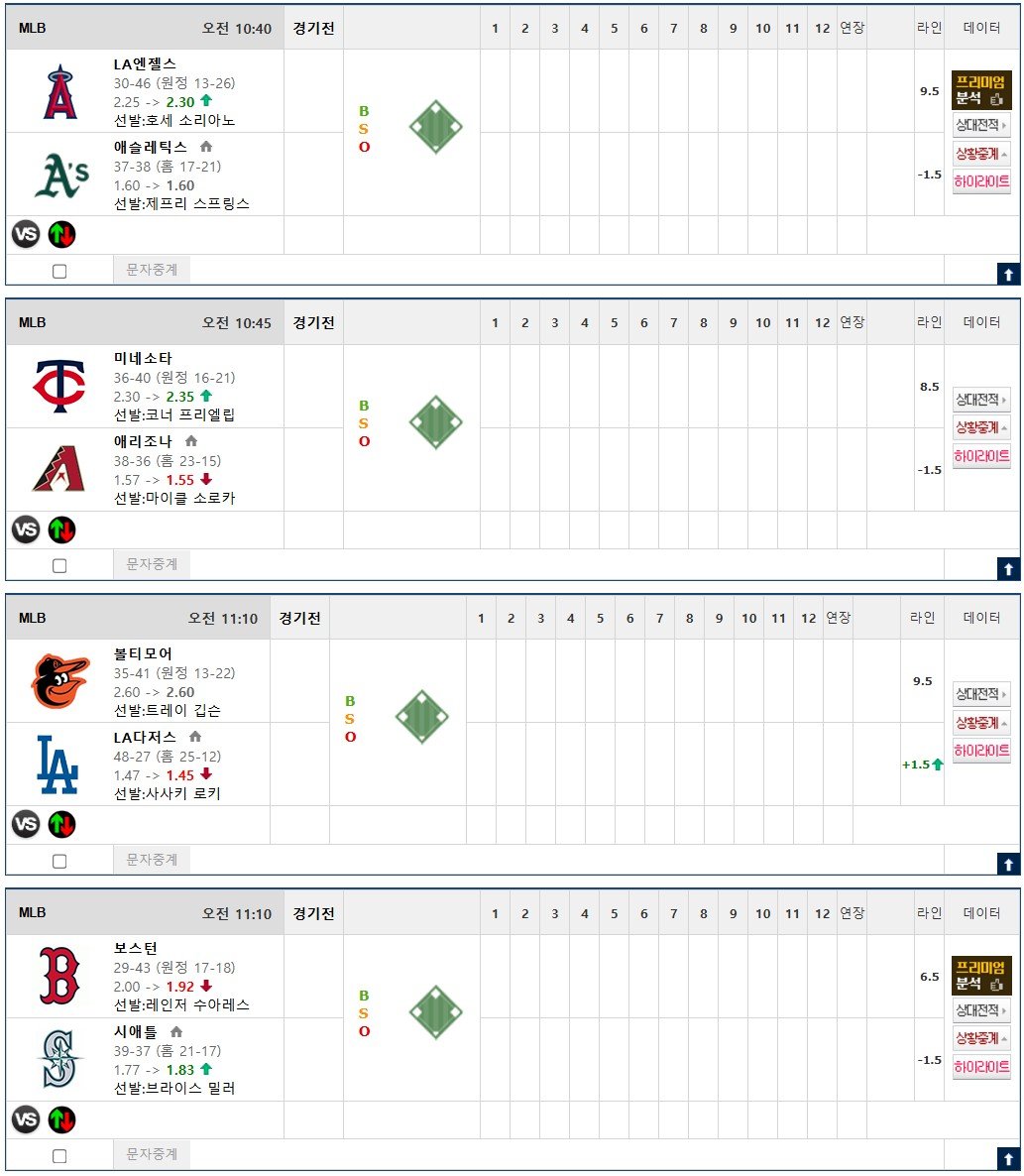
Task: Click 하이라이트 button in Baltimore vs Dodgers game
Action: [x=980, y=751]
